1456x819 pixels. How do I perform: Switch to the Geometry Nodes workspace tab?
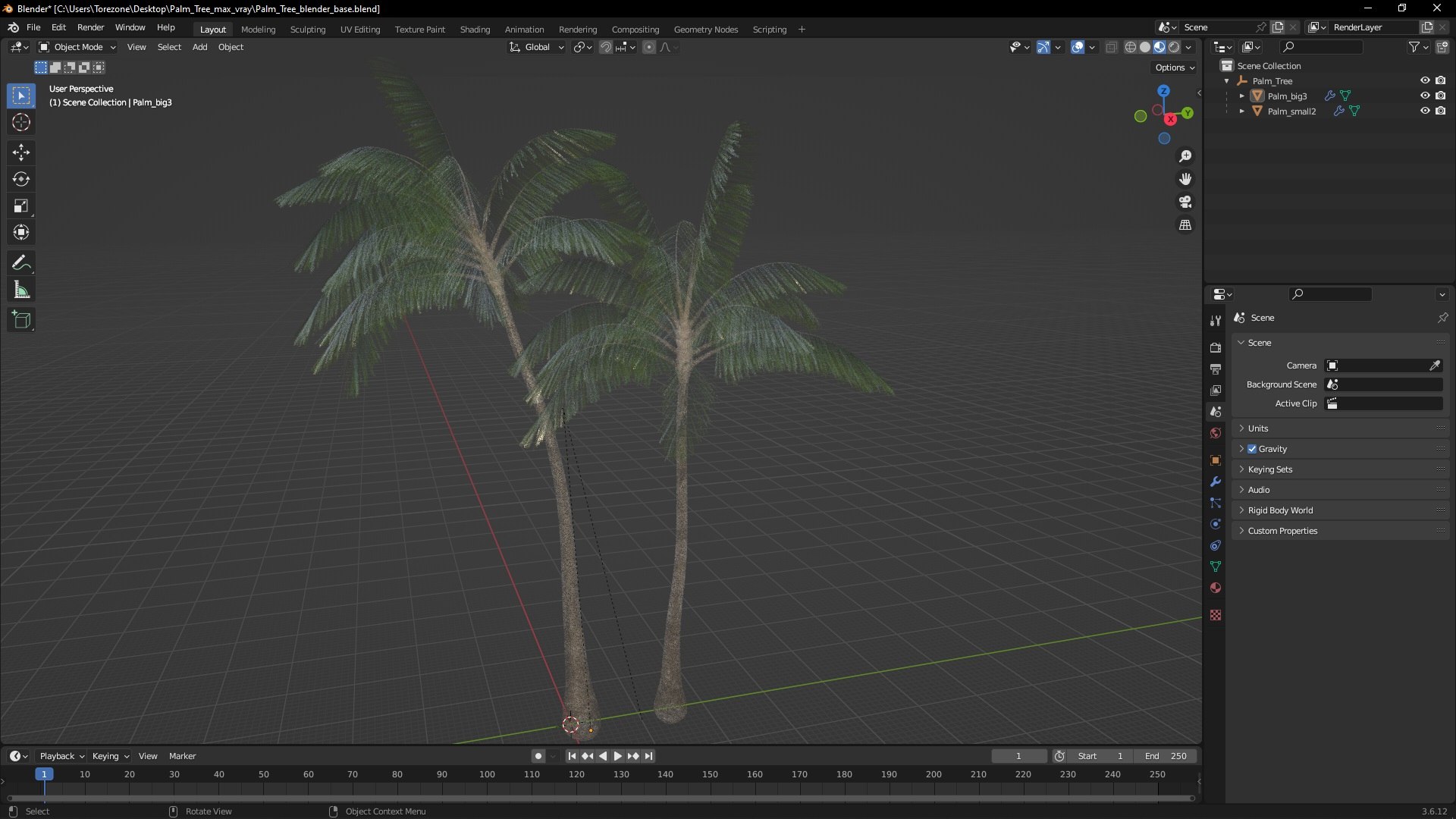click(x=705, y=30)
